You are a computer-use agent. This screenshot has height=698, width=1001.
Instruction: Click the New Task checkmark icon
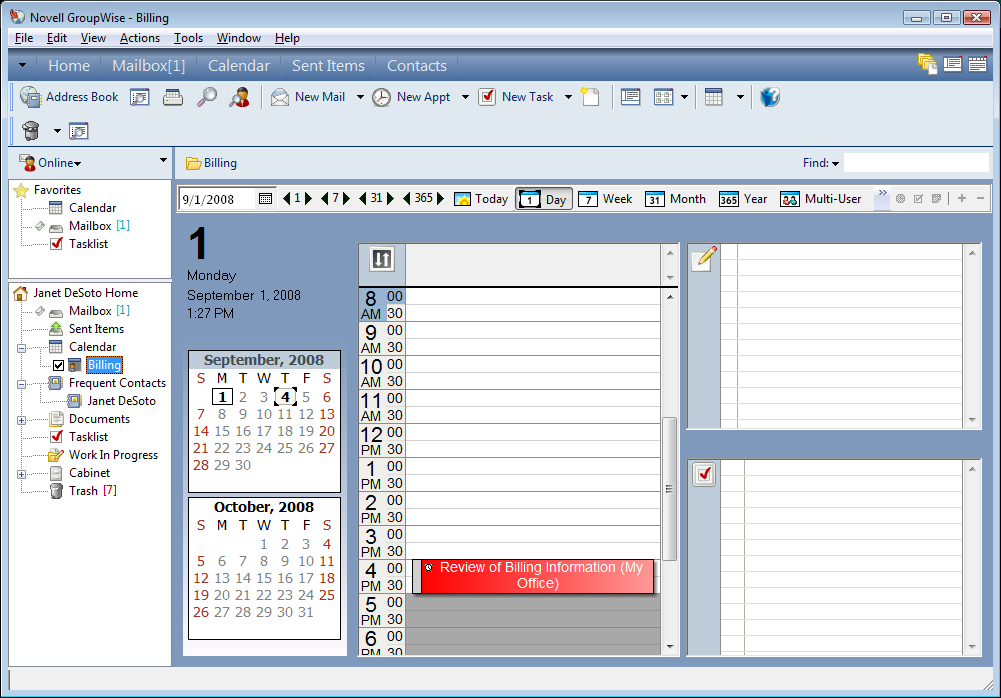point(487,97)
